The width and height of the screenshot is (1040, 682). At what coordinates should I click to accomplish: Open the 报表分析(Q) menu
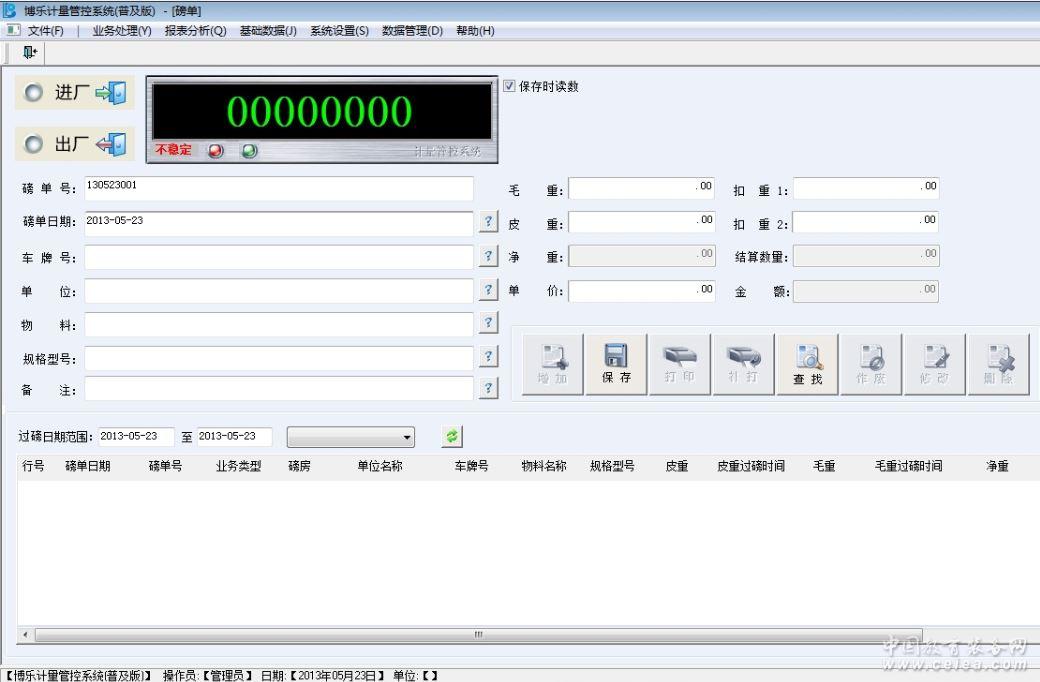click(x=195, y=31)
